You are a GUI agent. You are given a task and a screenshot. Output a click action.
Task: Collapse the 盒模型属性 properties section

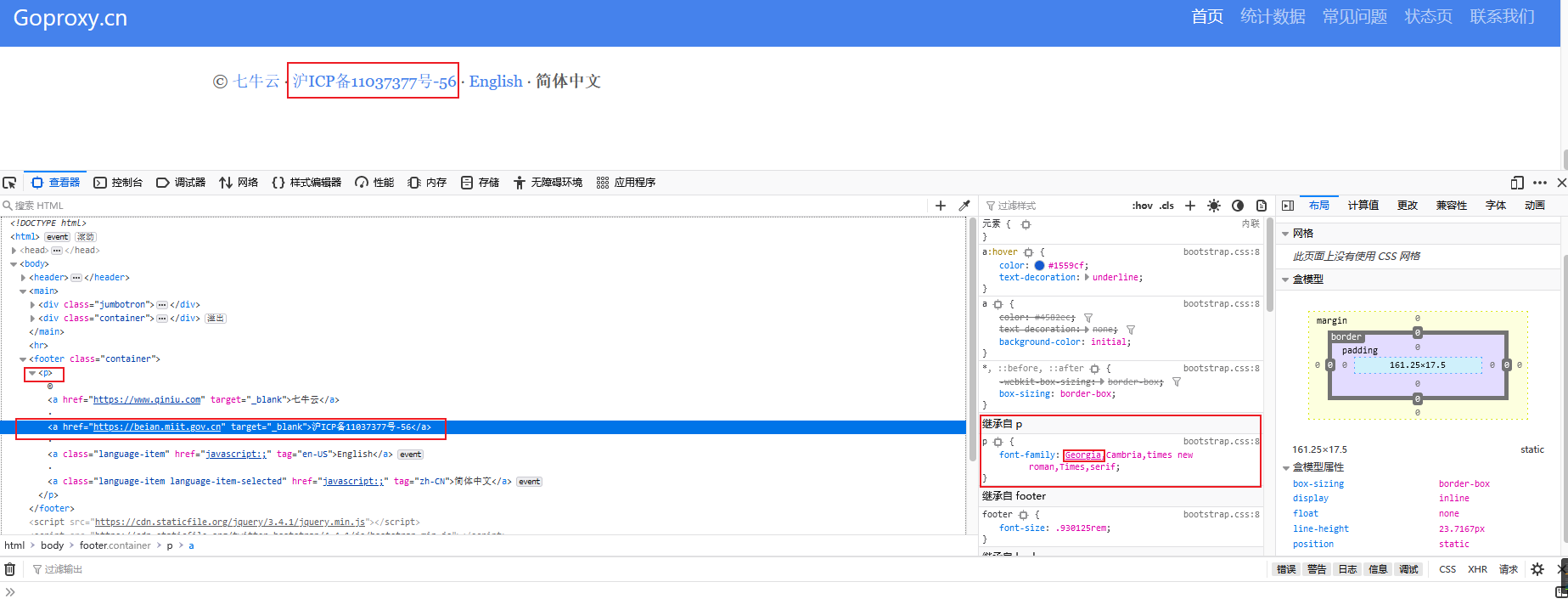point(1285,467)
